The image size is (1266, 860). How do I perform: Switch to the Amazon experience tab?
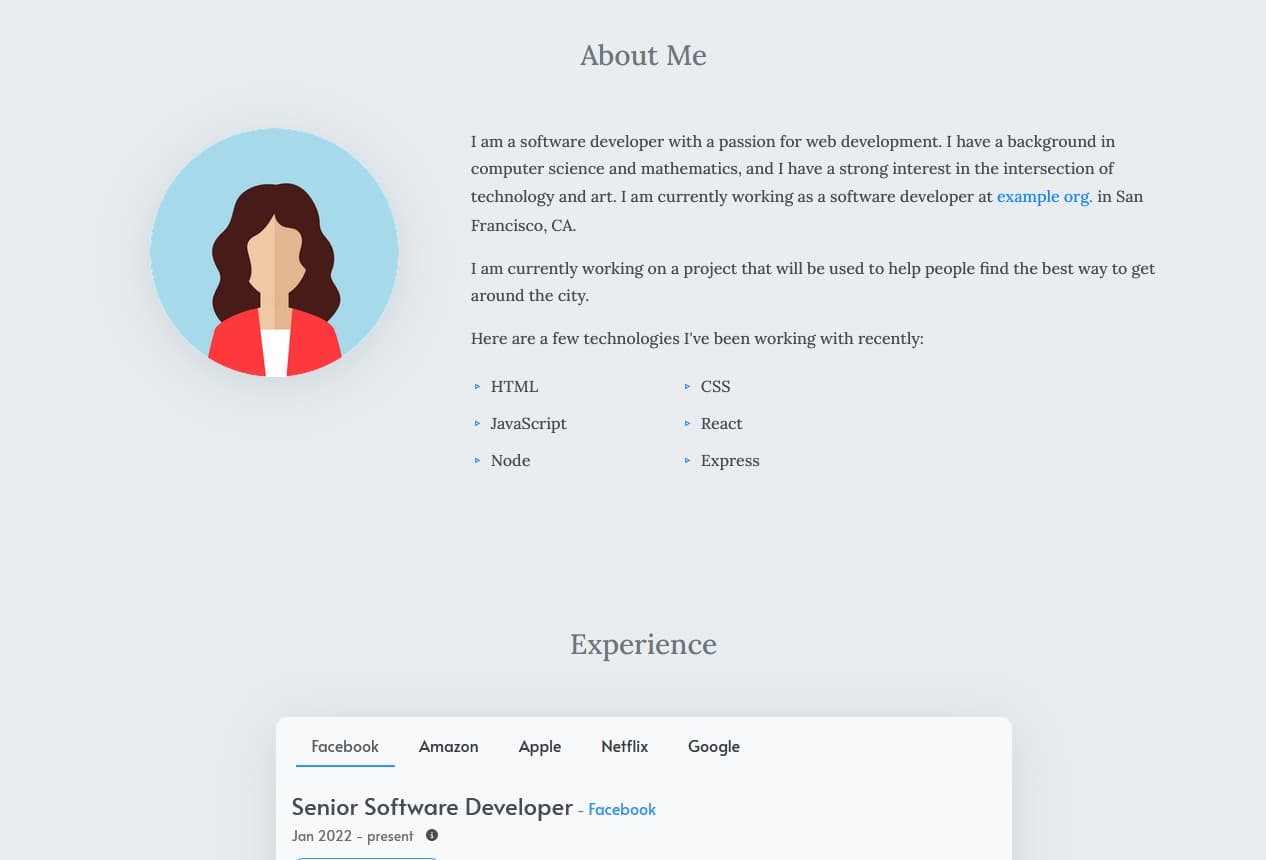click(448, 746)
